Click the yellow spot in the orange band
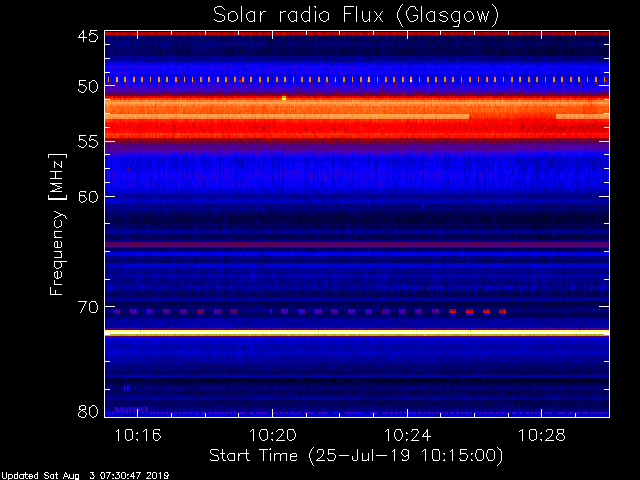640x480 pixels. (284, 98)
